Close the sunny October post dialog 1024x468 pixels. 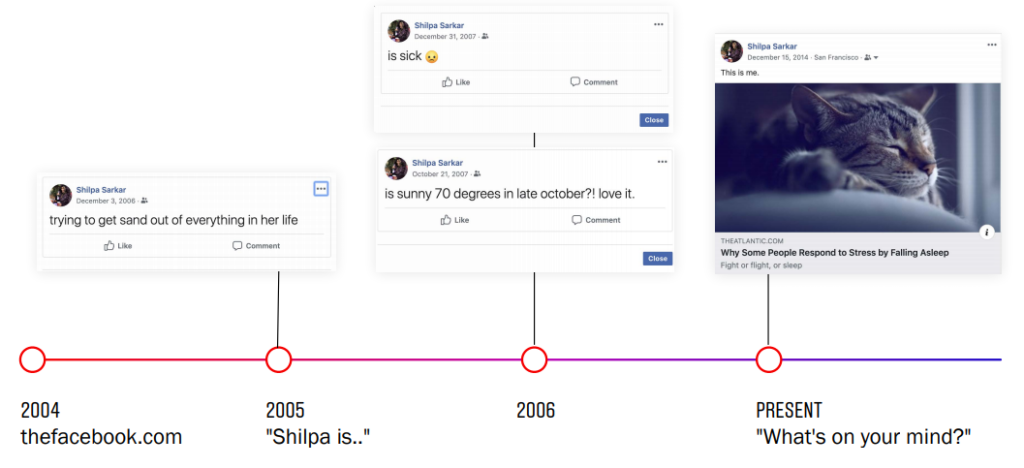pyautogui.click(x=657, y=258)
